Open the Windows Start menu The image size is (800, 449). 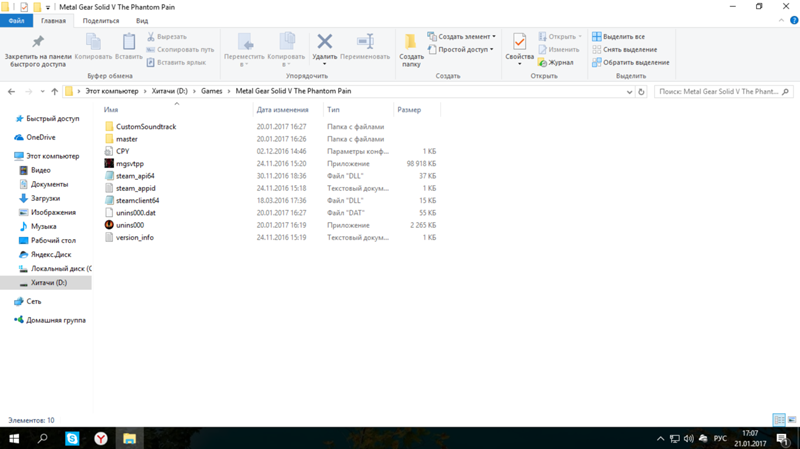[x=14, y=438]
